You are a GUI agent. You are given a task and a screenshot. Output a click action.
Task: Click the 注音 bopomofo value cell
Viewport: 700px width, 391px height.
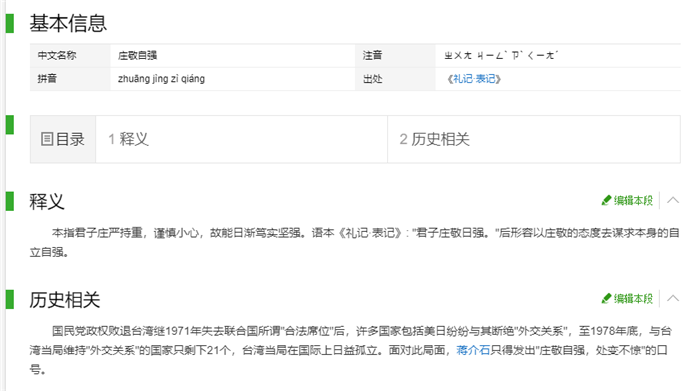[558, 55]
